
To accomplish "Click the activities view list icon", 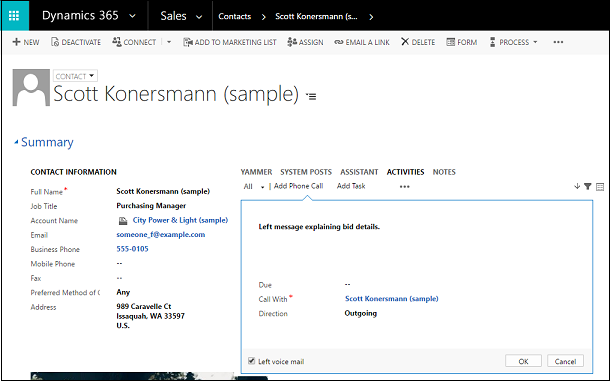I will 600,187.
